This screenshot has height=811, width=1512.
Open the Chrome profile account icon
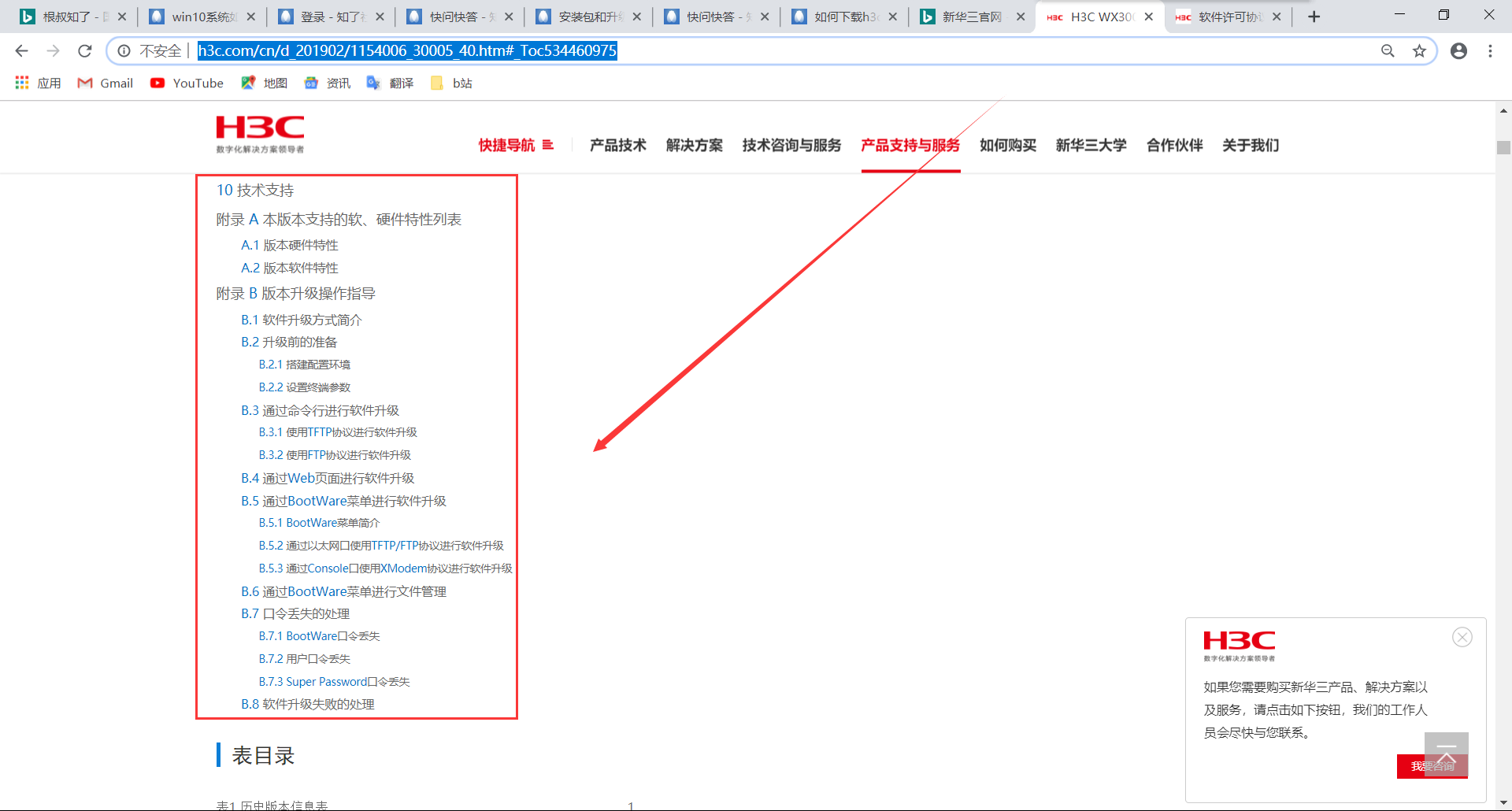1458,51
